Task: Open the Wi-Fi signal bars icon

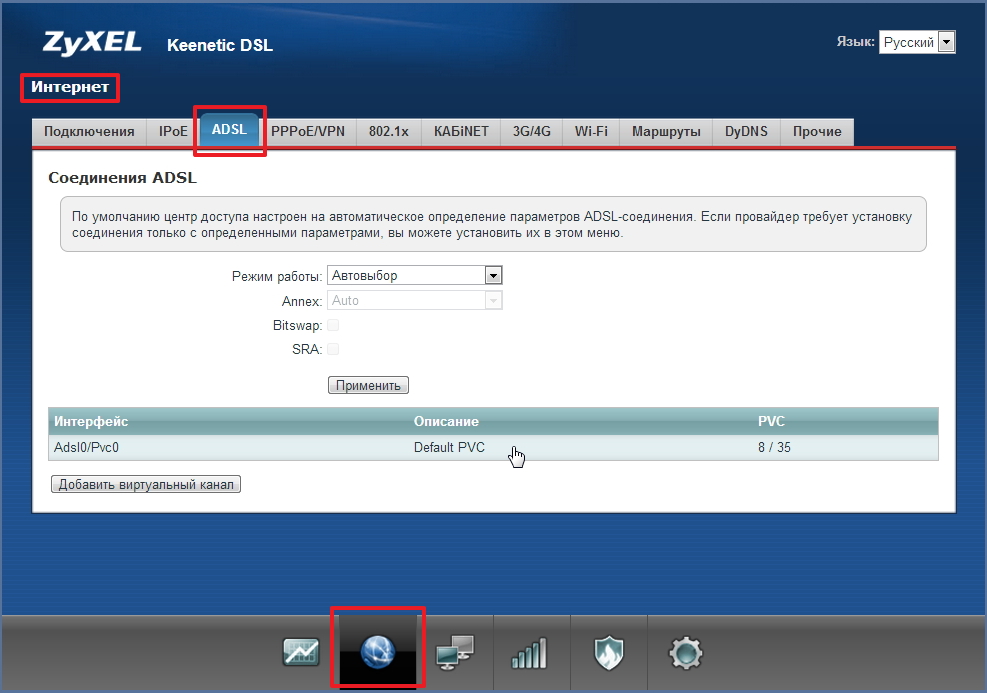Action: pos(530,652)
